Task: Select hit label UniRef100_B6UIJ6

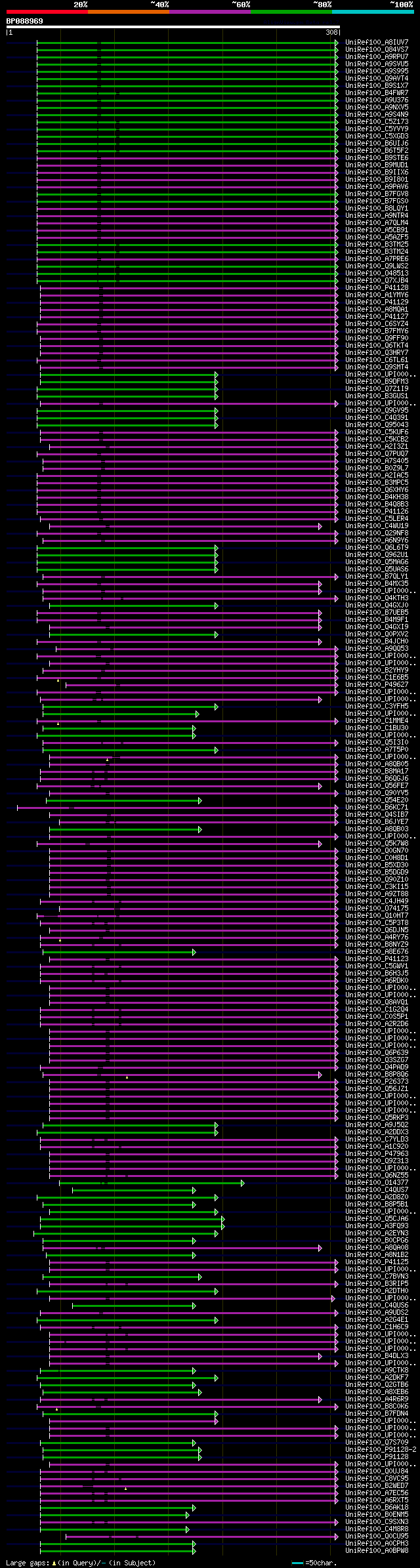Action: 377,143
